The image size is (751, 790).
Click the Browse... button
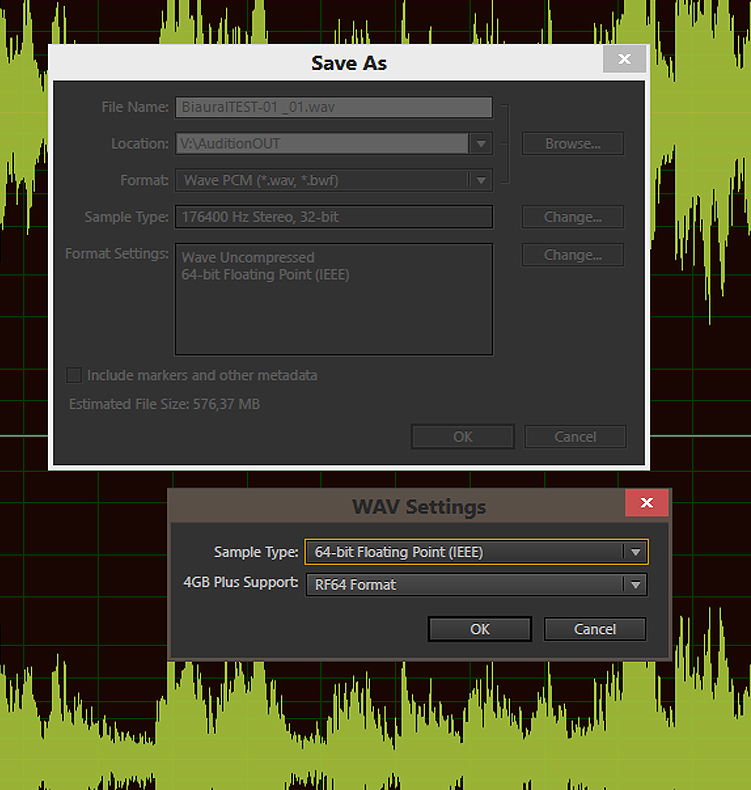point(573,144)
